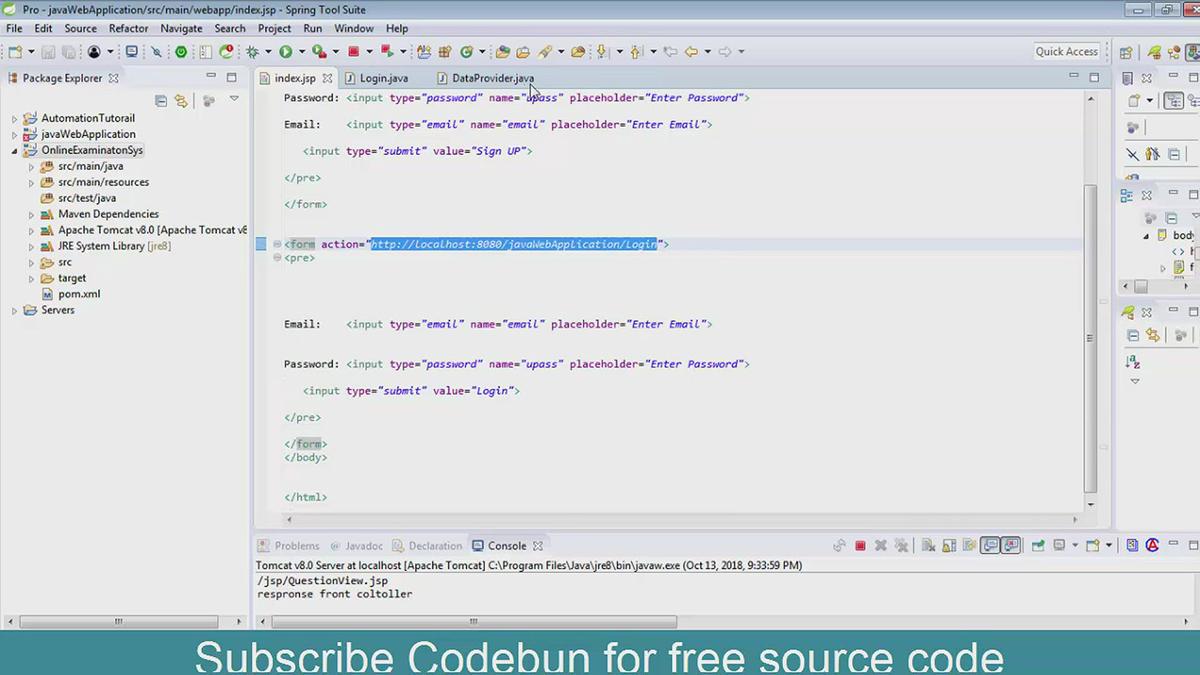Toggle Word Wrap in the Console toolbar
The width and height of the screenshot is (1200, 675).
point(968,546)
